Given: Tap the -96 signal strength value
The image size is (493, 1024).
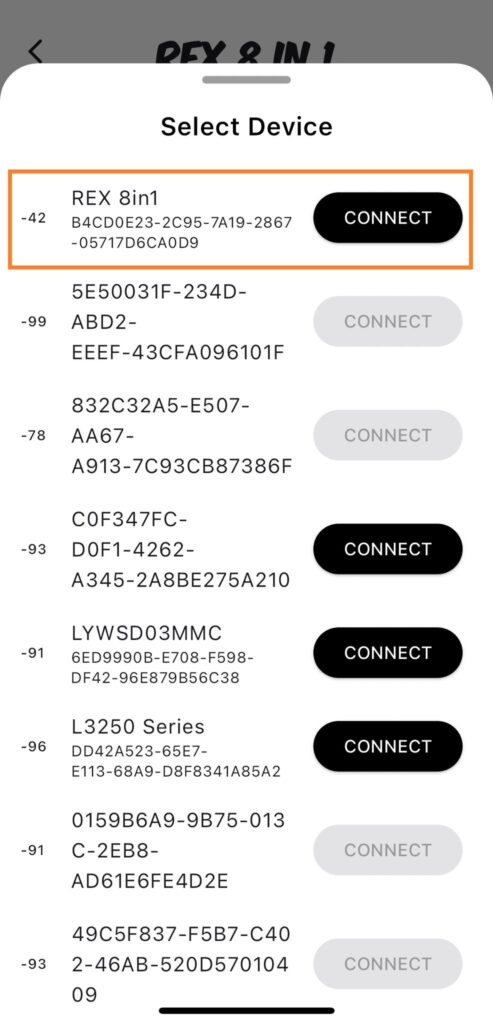Looking at the screenshot, I should (x=33, y=746).
